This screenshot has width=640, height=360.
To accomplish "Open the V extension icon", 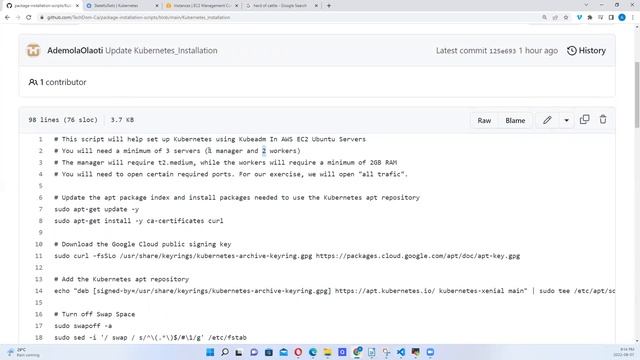I will pos(579,17).
